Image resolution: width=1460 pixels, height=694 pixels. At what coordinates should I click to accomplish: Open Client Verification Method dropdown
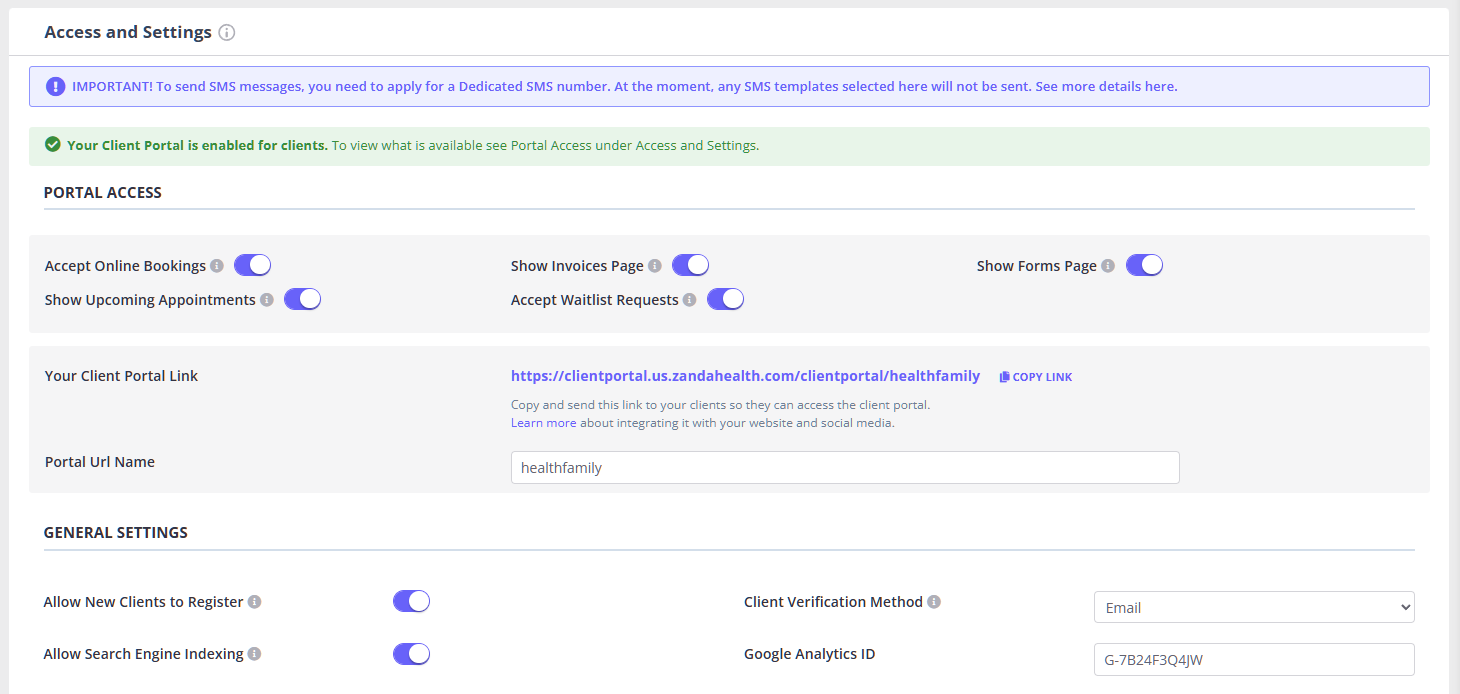pyautogui.click(x=1254, y=607)
